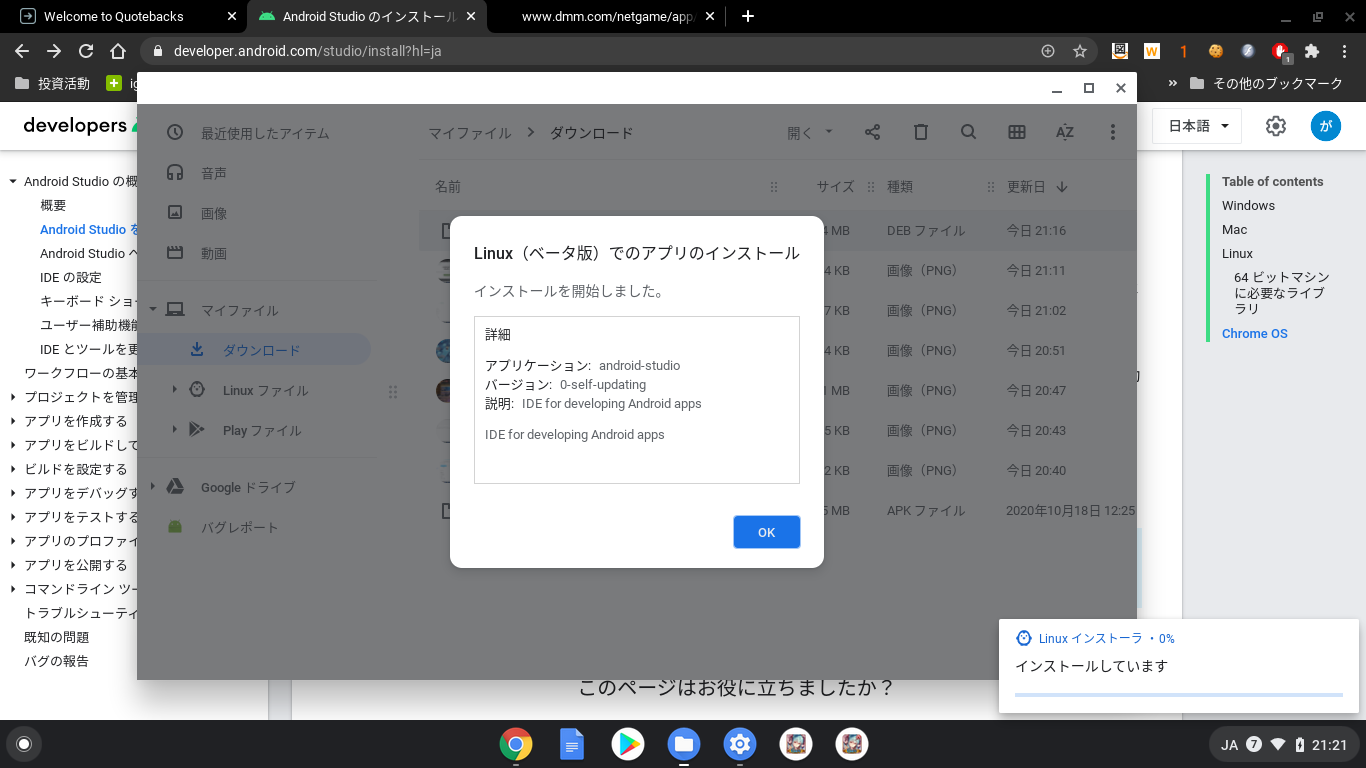The image size is (1366, 768).
Task: Open IDE の設定 in docs navigation
Action: coord(71,277)
